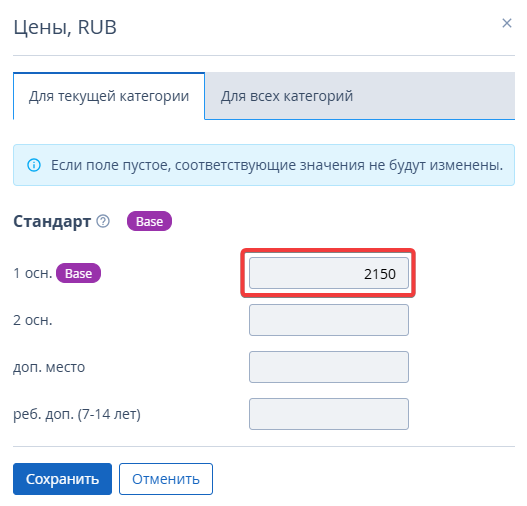Click the Цены, RUB dialog title

click(x=65, y=28)
